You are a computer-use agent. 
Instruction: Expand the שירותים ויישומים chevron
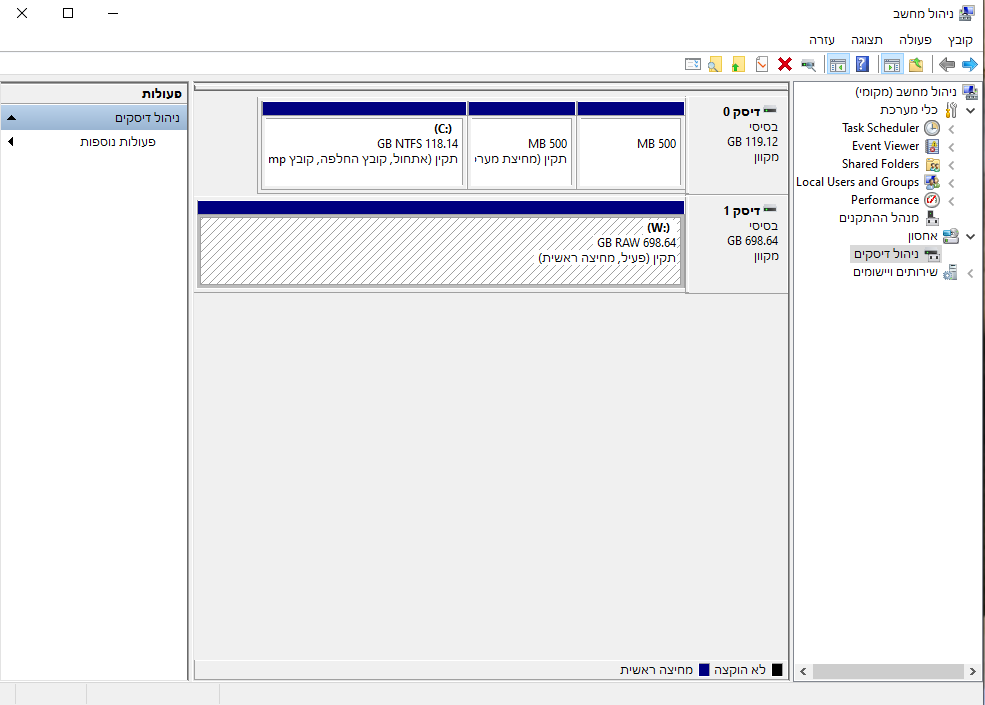click(971, 273)
